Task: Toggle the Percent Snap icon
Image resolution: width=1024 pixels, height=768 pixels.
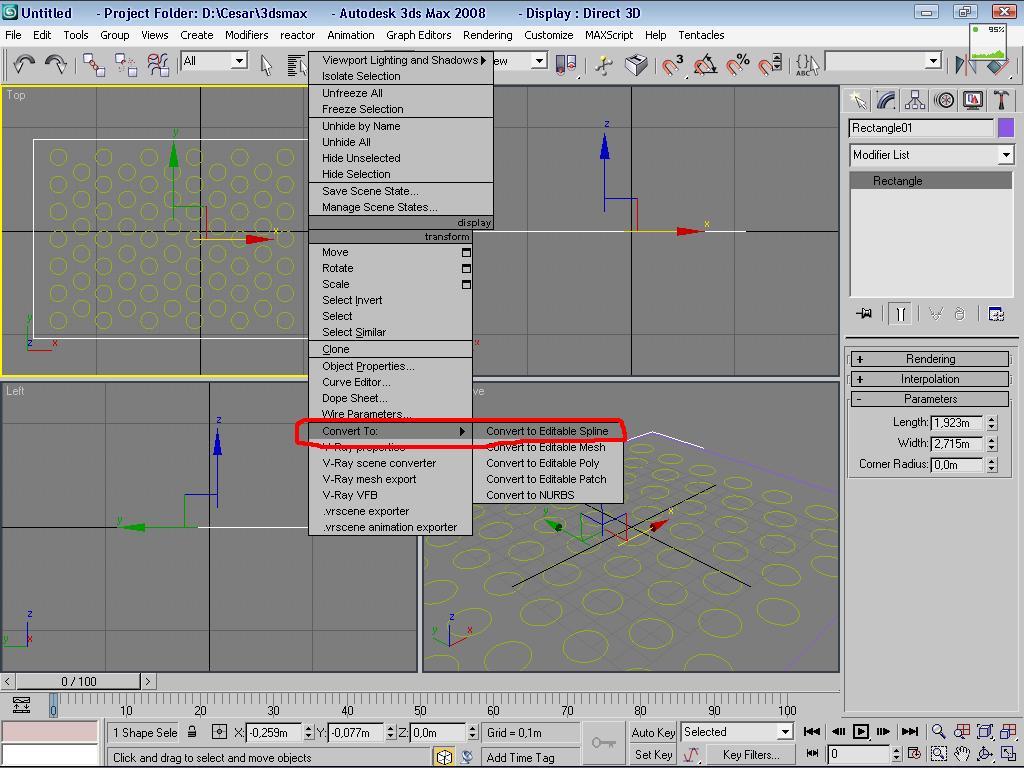Action: point(738,64)
